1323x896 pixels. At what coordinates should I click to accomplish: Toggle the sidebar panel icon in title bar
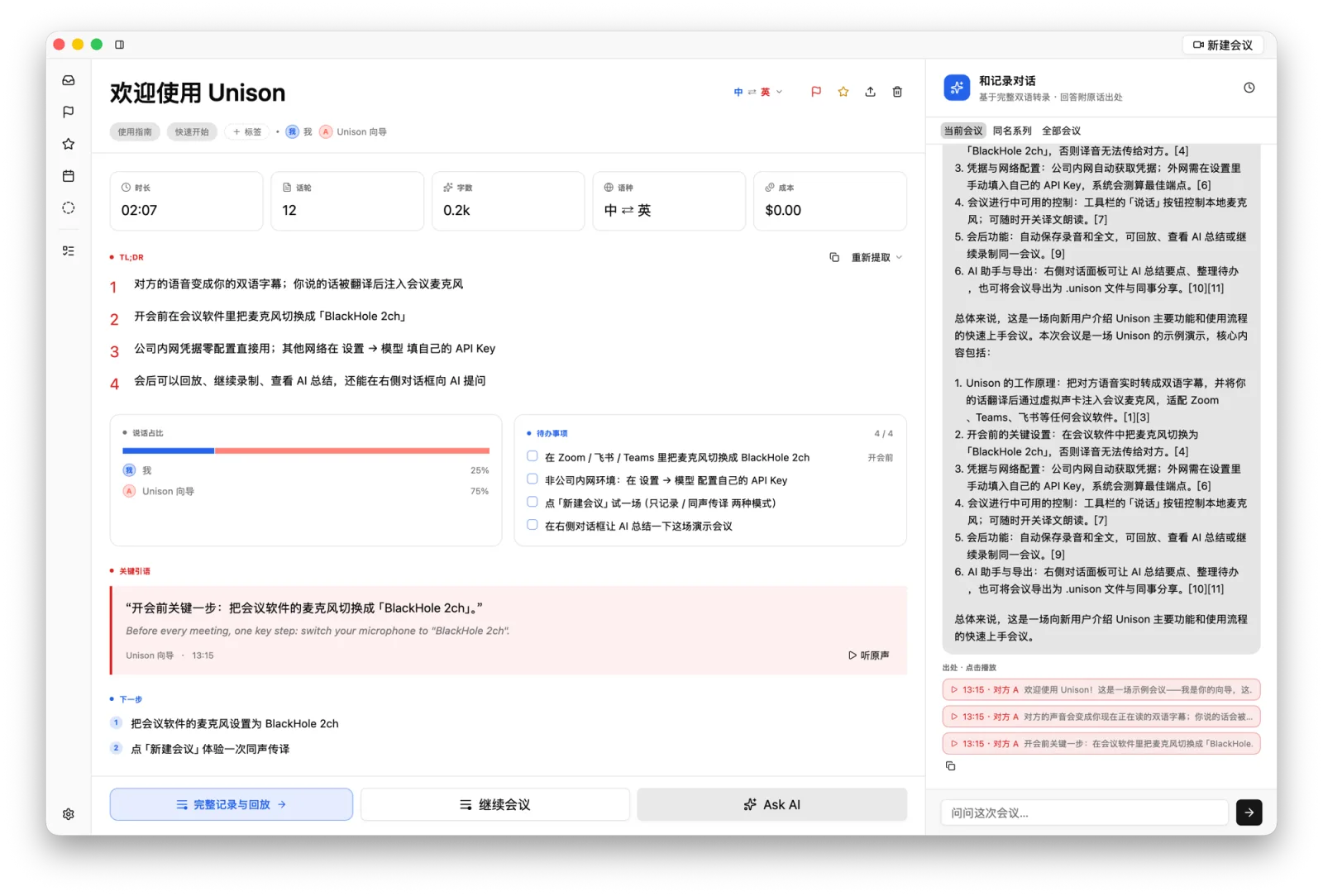click(x=119, y=45)
